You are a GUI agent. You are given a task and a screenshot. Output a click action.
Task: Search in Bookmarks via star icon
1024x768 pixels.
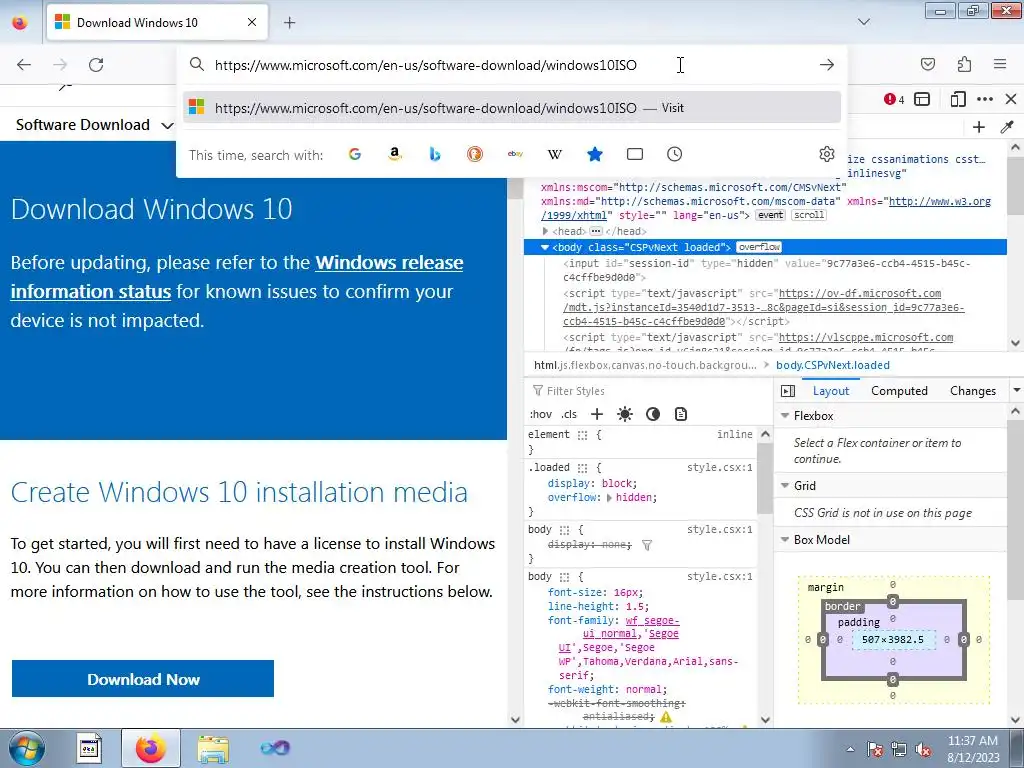594,154
